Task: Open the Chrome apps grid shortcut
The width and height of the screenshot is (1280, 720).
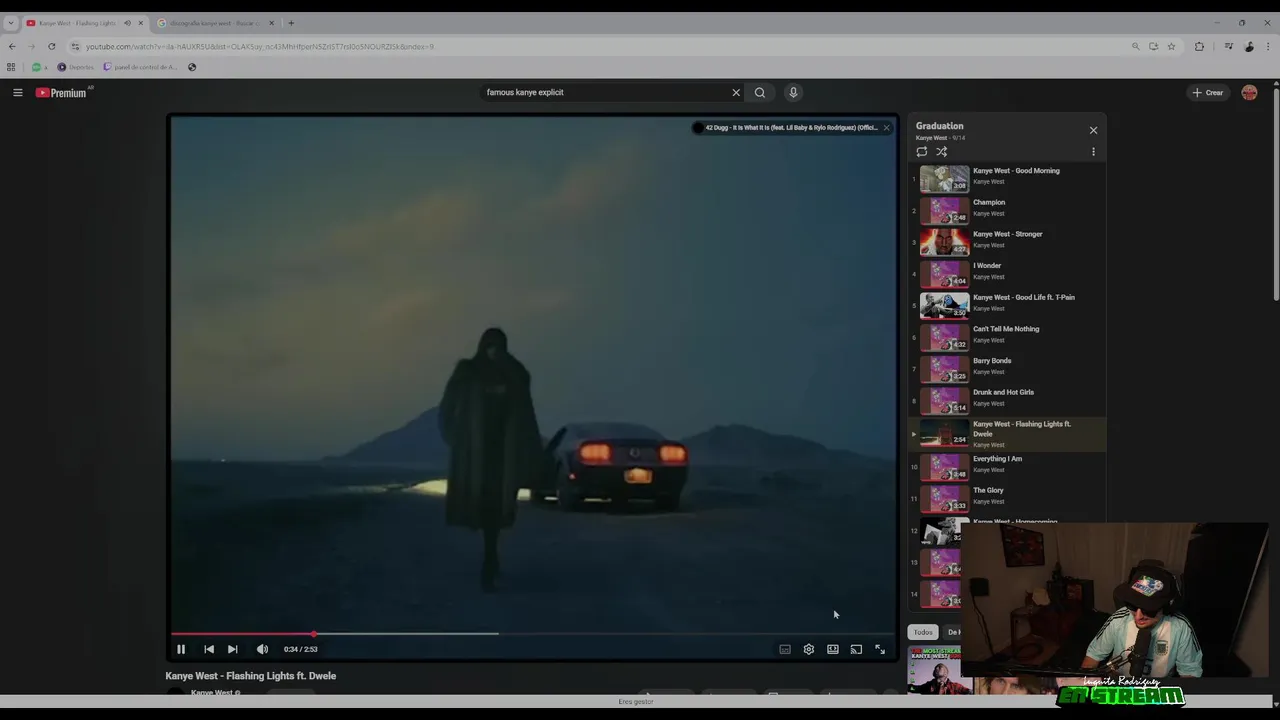Action: [x=11, y=67]
